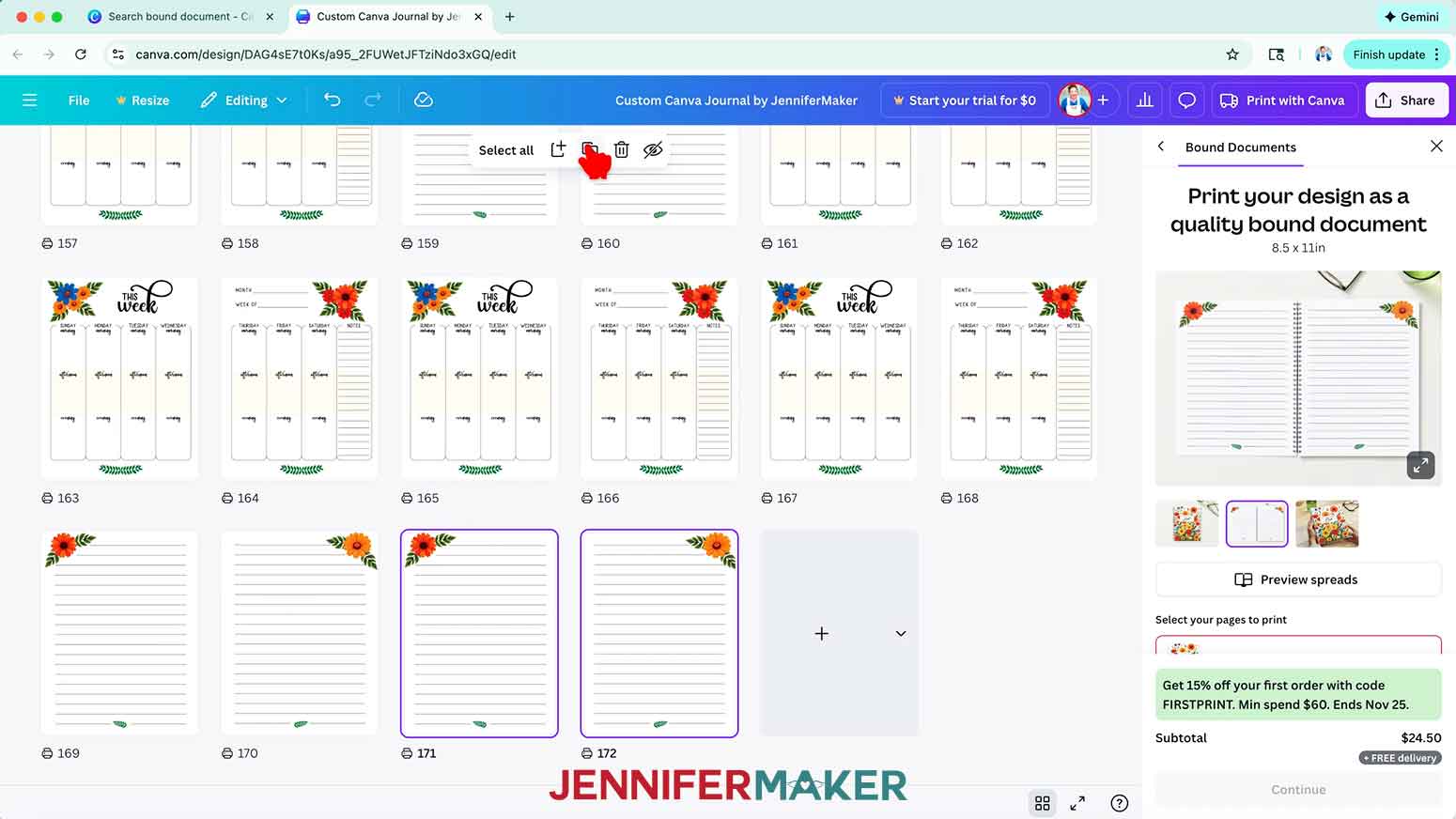Open the Editing mode dropdown
Screen dimensions: 1456x819
point(244,100)
